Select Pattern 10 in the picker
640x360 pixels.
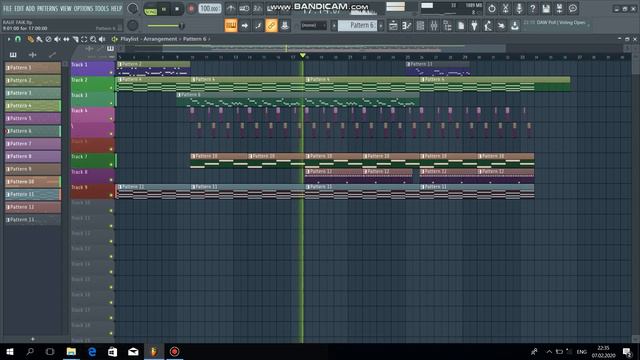(x=33, y=182)
